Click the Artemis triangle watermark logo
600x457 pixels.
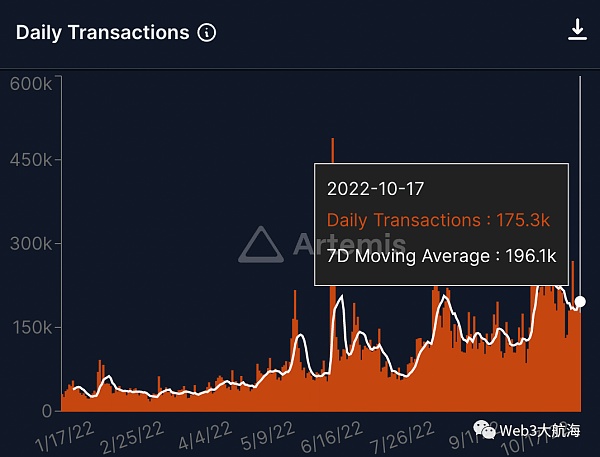(x=261, y=245)
